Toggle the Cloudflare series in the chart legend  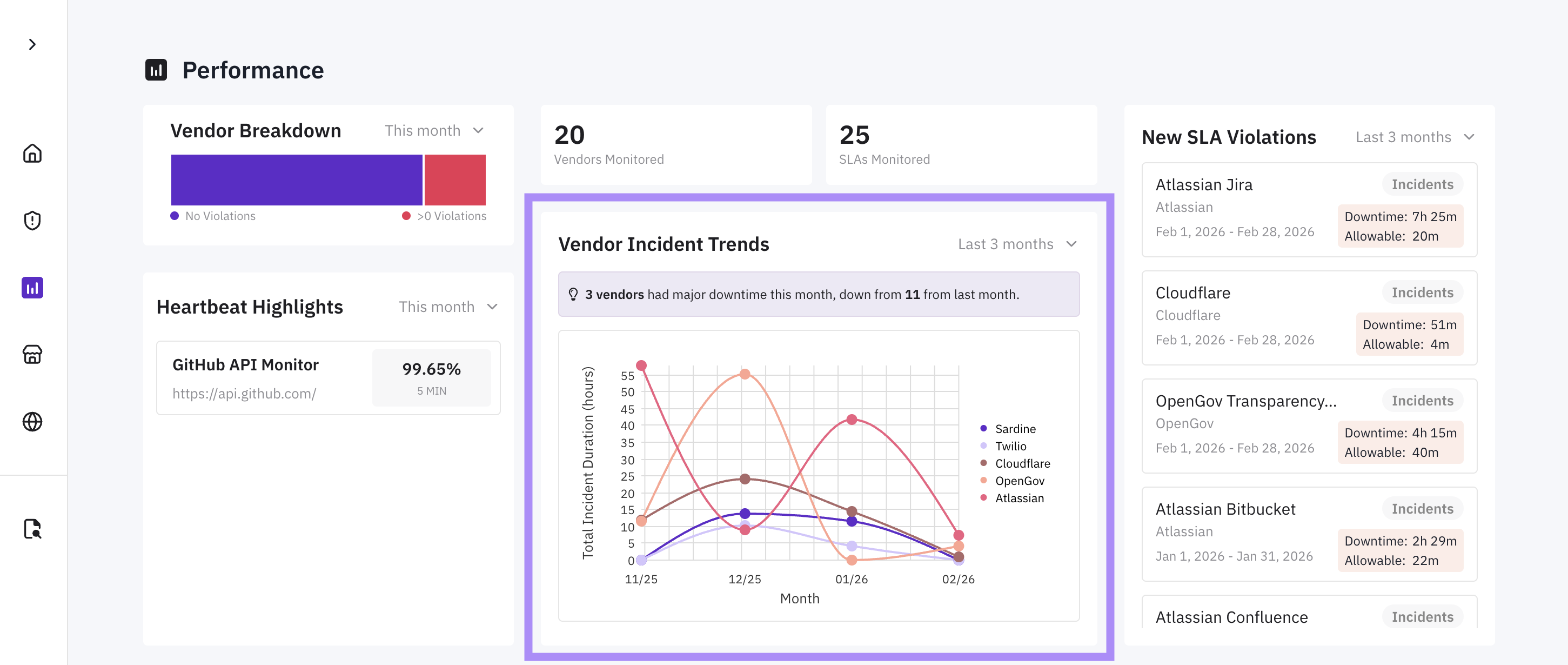click(x=1022, y=463)
